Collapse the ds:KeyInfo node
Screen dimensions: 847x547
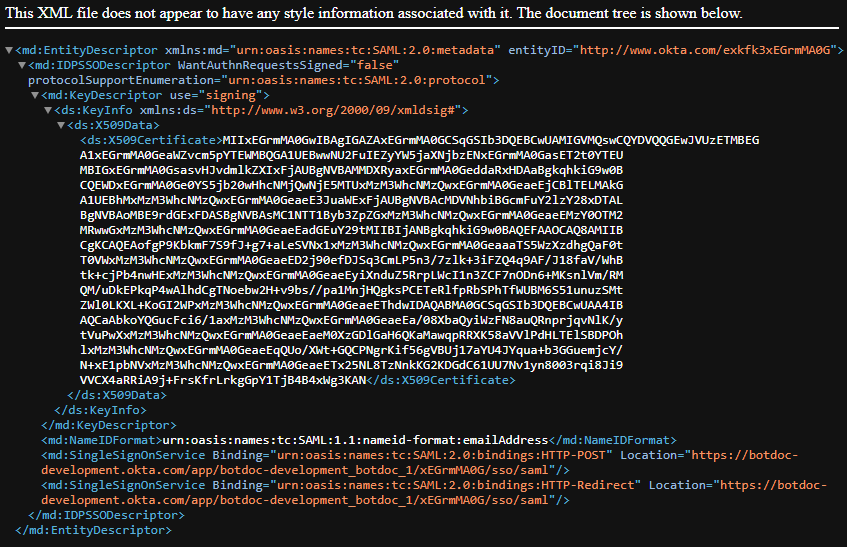(48, 111)
